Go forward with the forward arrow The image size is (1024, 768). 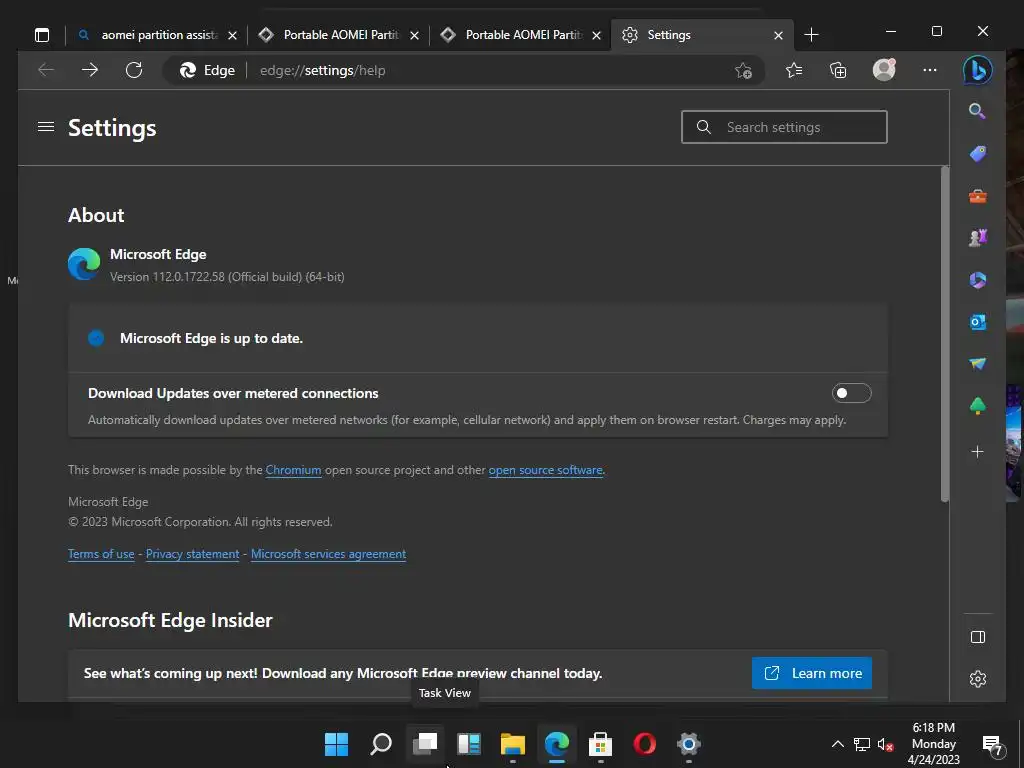tap(90, 70)
